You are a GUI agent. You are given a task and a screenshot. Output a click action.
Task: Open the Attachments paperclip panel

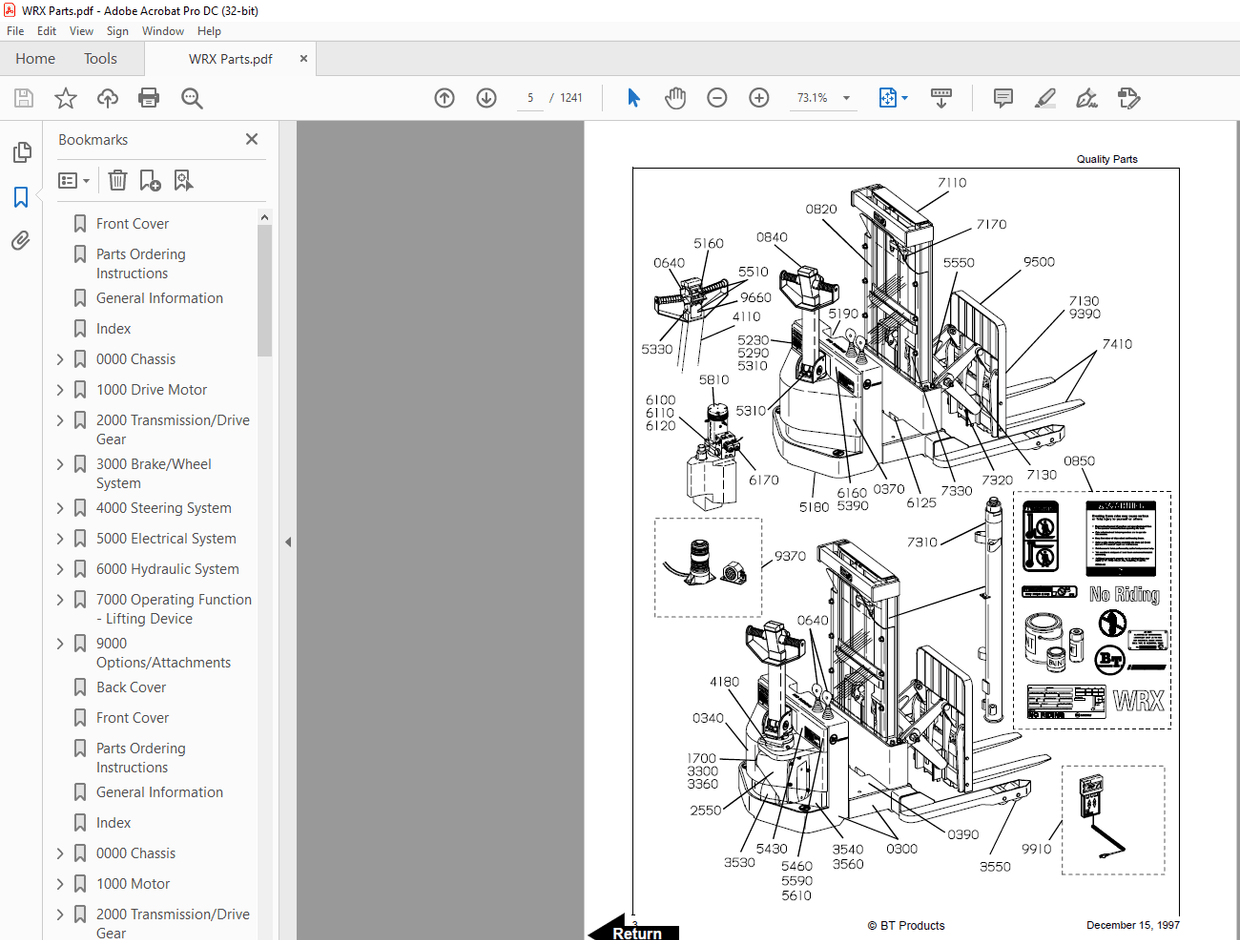click(x=21, y=241)
